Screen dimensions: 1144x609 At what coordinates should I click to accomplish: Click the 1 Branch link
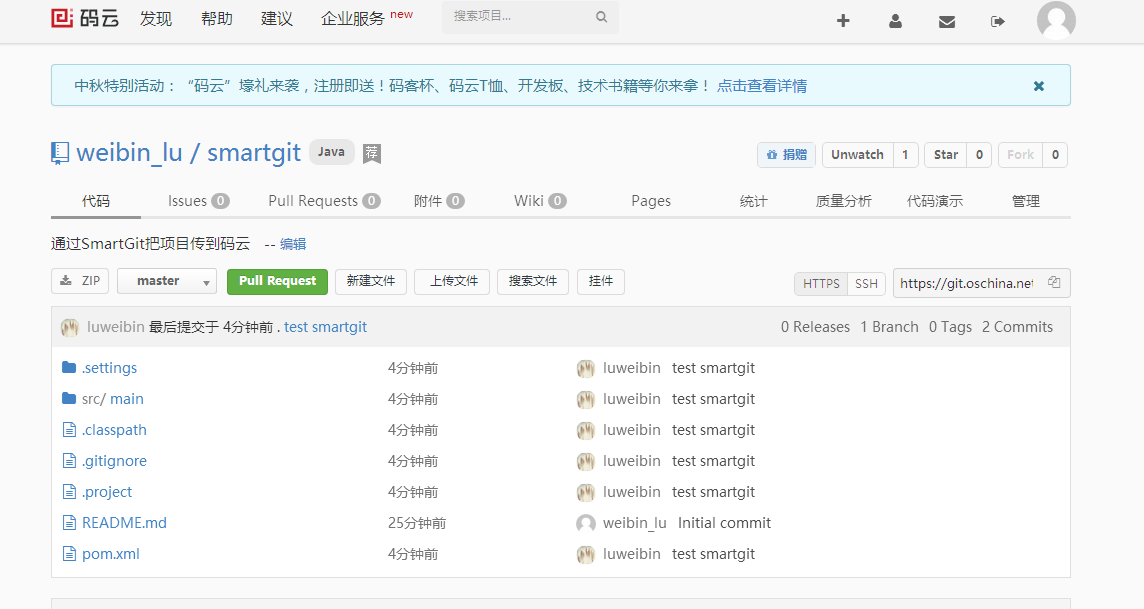(889, 327)
